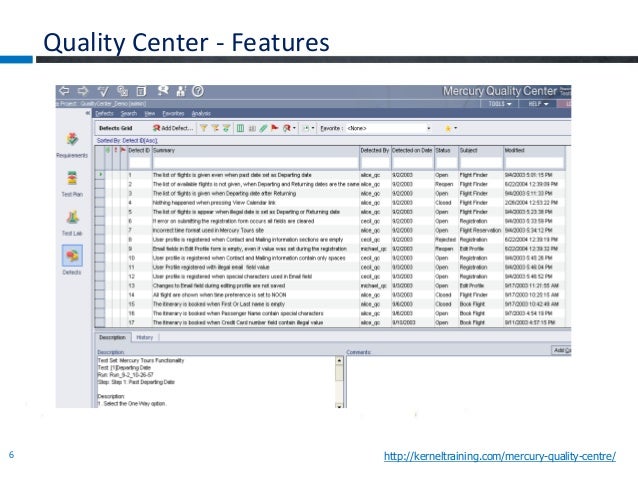Screen dimensions: 638x479
Task: Open the Analysis menu
Action: coord(201,114)
